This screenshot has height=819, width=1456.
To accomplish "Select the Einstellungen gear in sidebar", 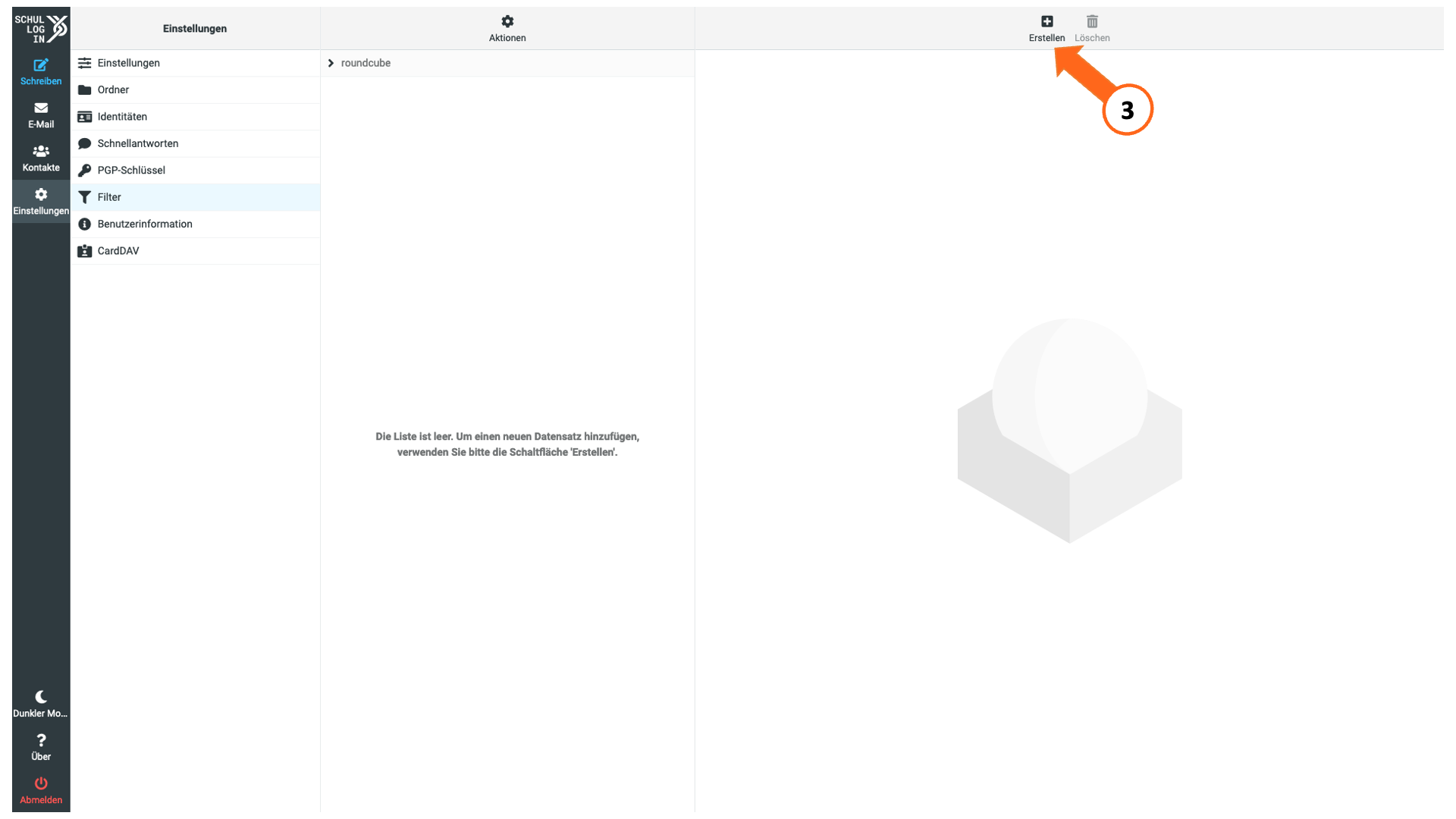I will click(41, 194).
